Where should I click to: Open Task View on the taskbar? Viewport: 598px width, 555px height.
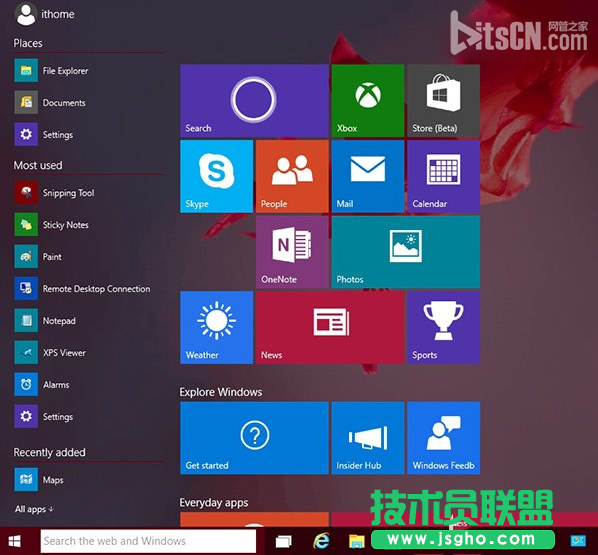click(x=283, y=541)
